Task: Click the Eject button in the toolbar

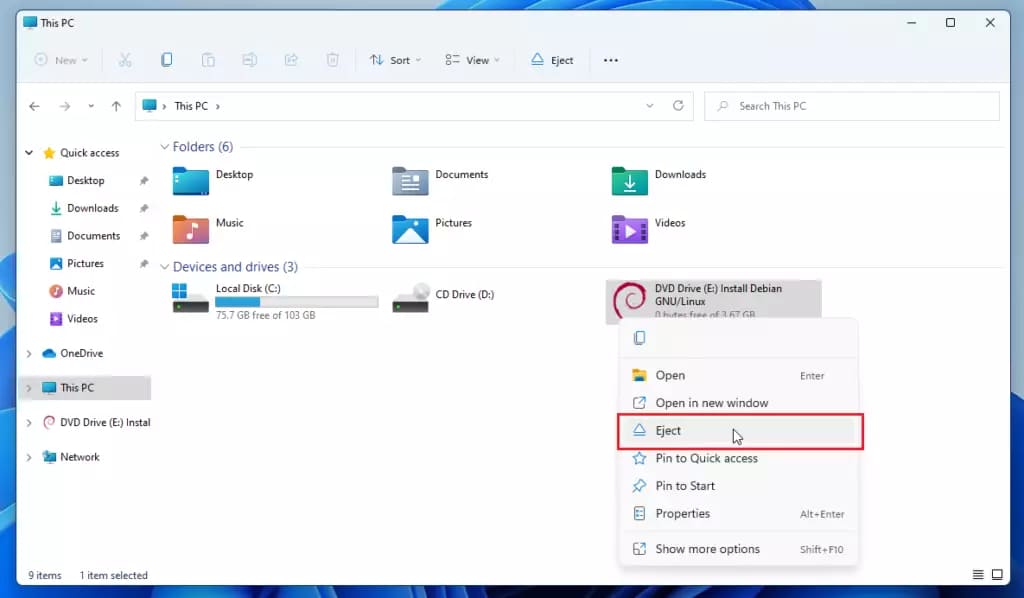Action: [x=552, y=60]
